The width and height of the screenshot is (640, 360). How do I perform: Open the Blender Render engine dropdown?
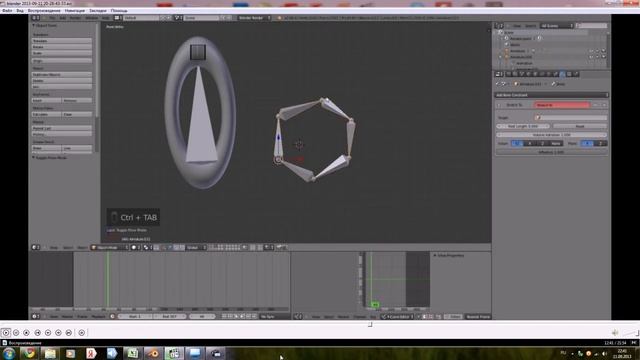pos(253,18)
